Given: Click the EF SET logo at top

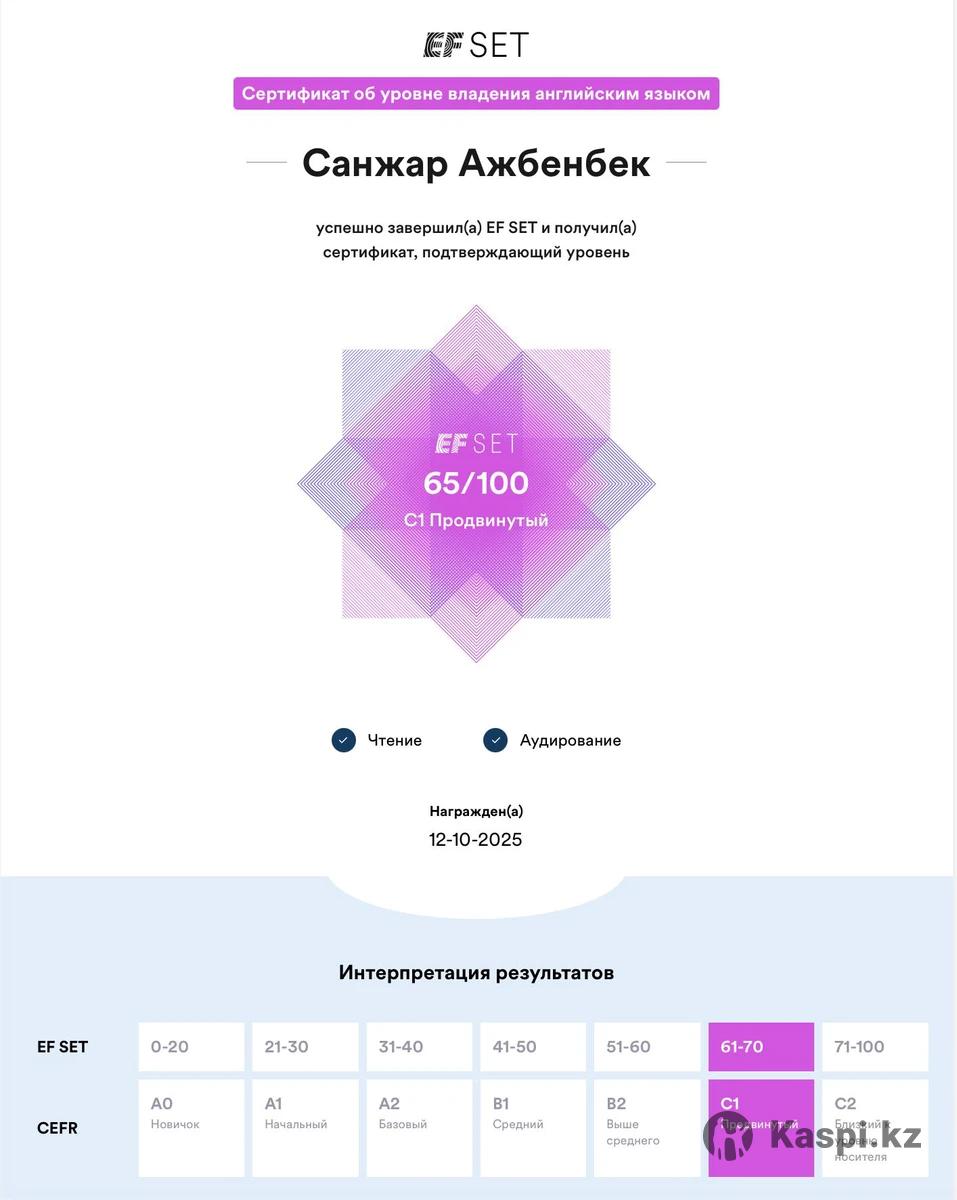Looking at the screenshot, I should 476,45.
